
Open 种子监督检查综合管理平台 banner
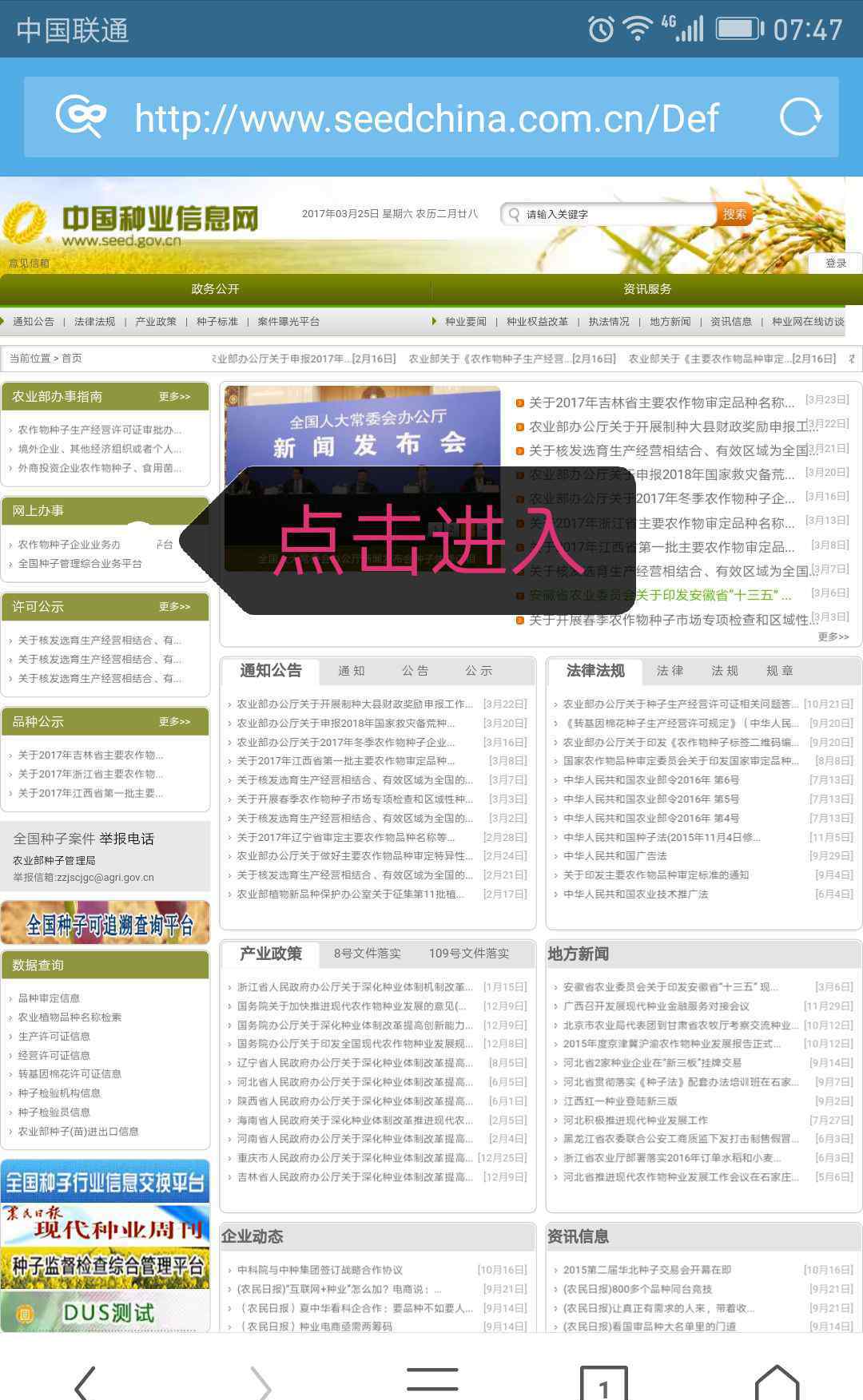pyautogui.click(x=105, y=1267)
